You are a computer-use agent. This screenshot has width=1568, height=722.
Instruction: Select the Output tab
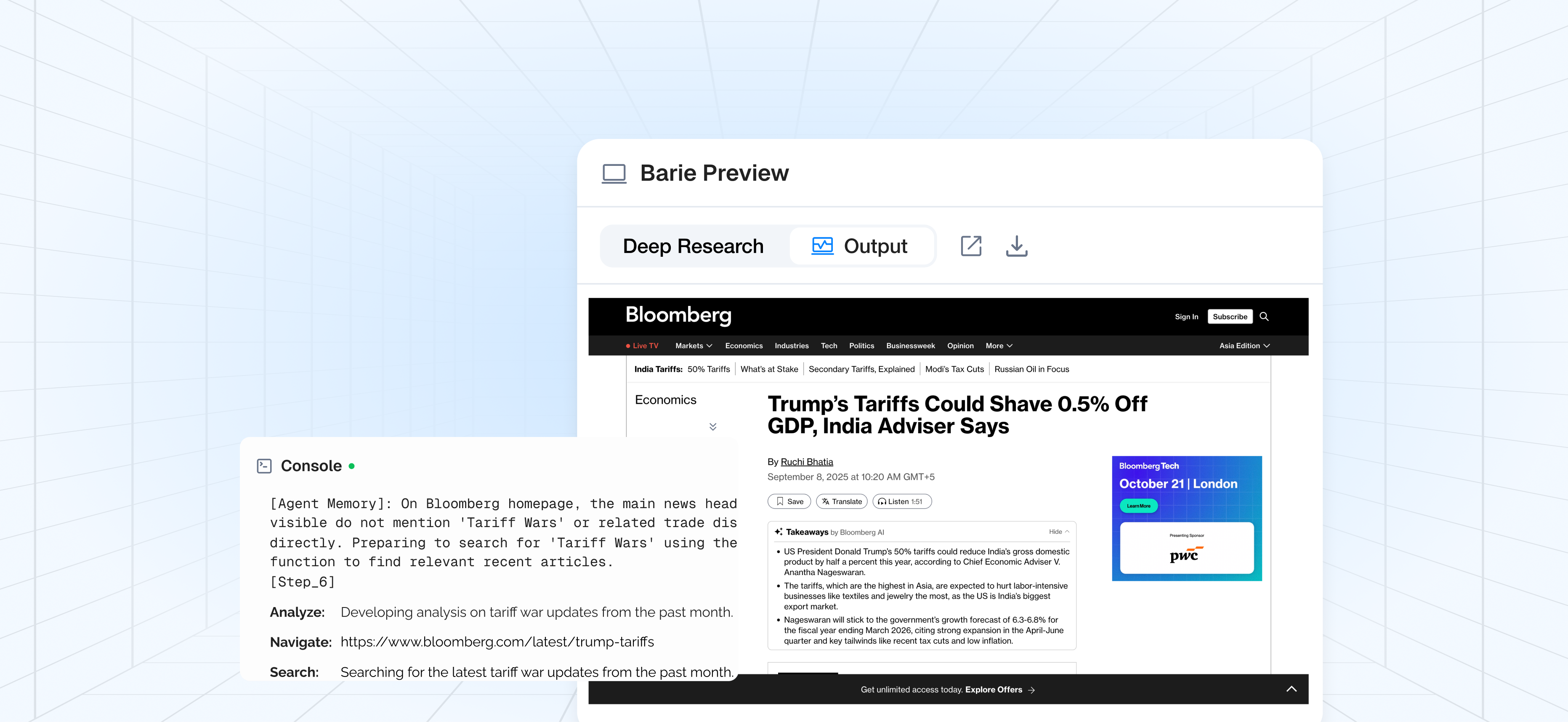click(x=859, y=246)
